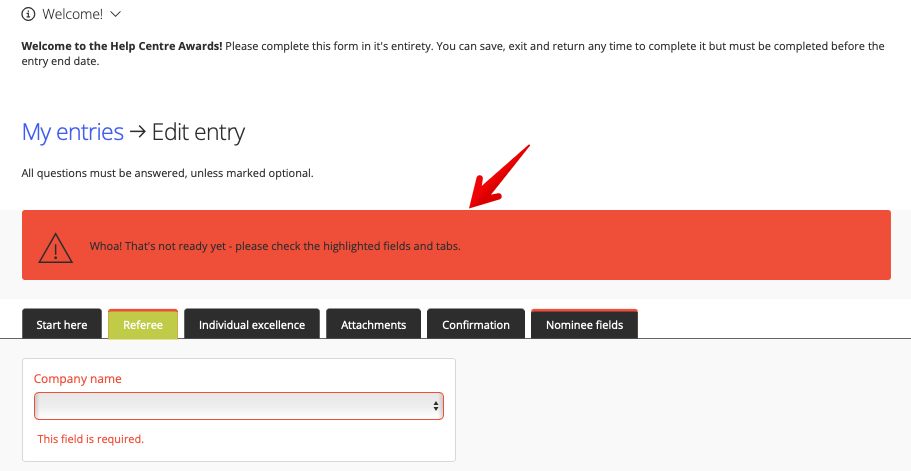Collapse the Welcome! section chevron
Viewport: 911px width, 471px height.
(x=116, y=14)
